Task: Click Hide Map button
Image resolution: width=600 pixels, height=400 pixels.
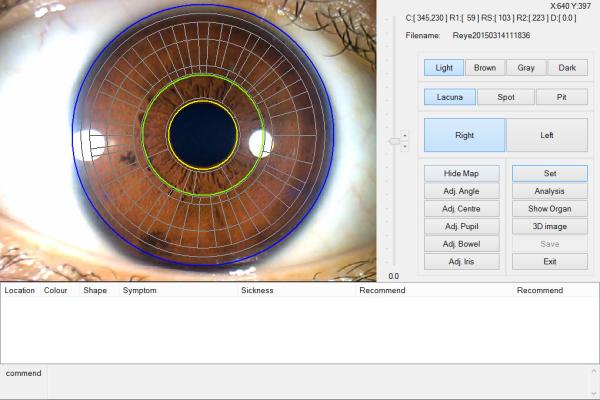Action: pos(461,173)
